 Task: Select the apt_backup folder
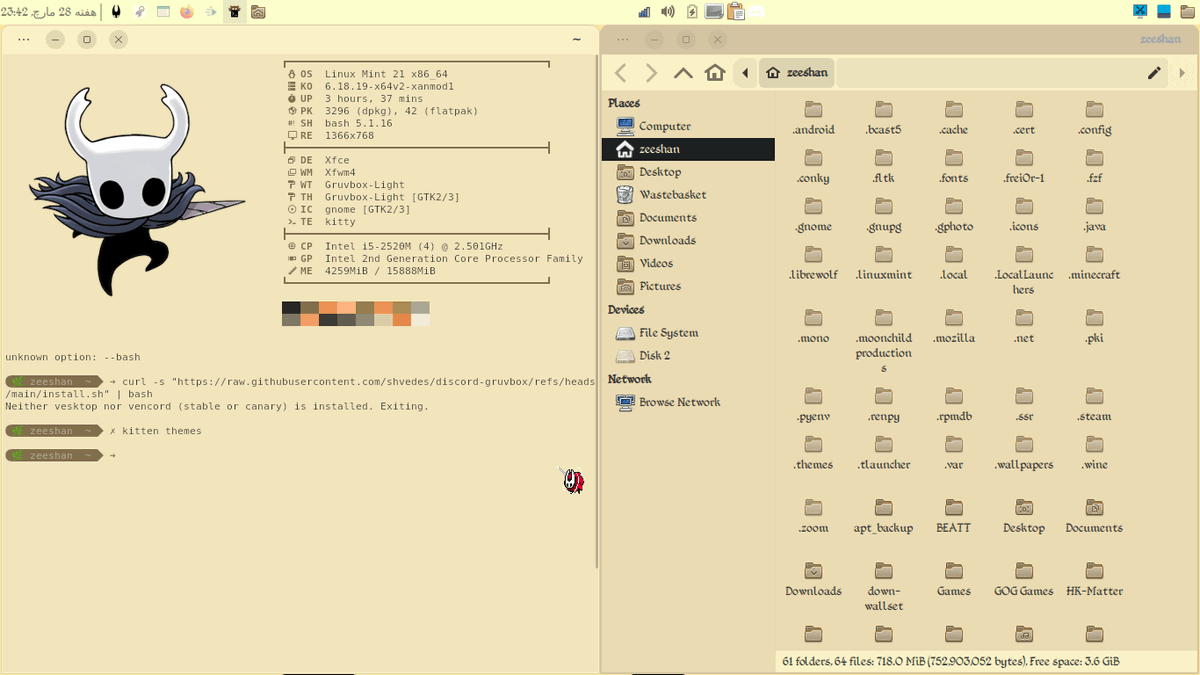pos(884,516)
